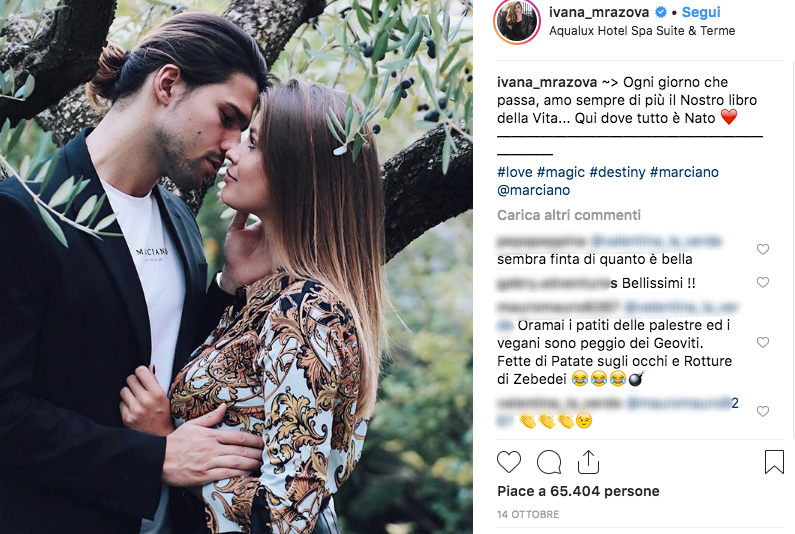Open the Aqualux Hotel Spa Suite & Terme location
The image size is (795, 534).
[642, 31]
